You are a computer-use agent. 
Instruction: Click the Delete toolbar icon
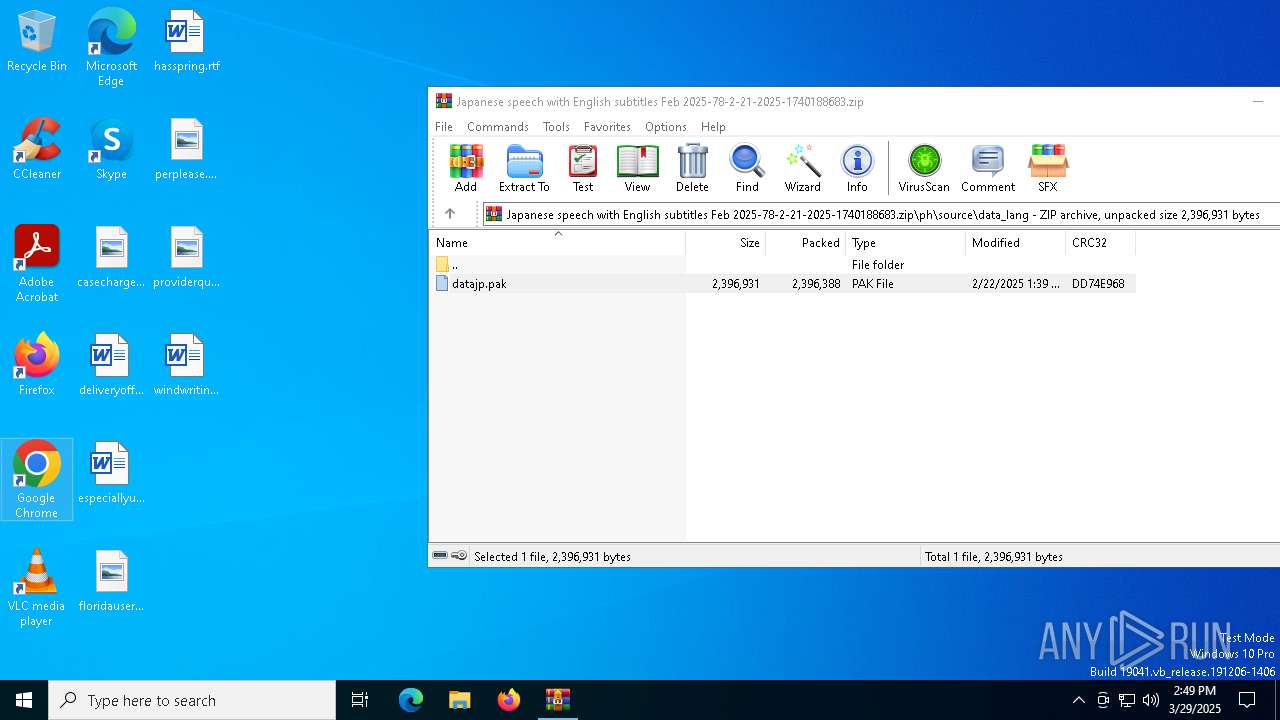[692, 168]
